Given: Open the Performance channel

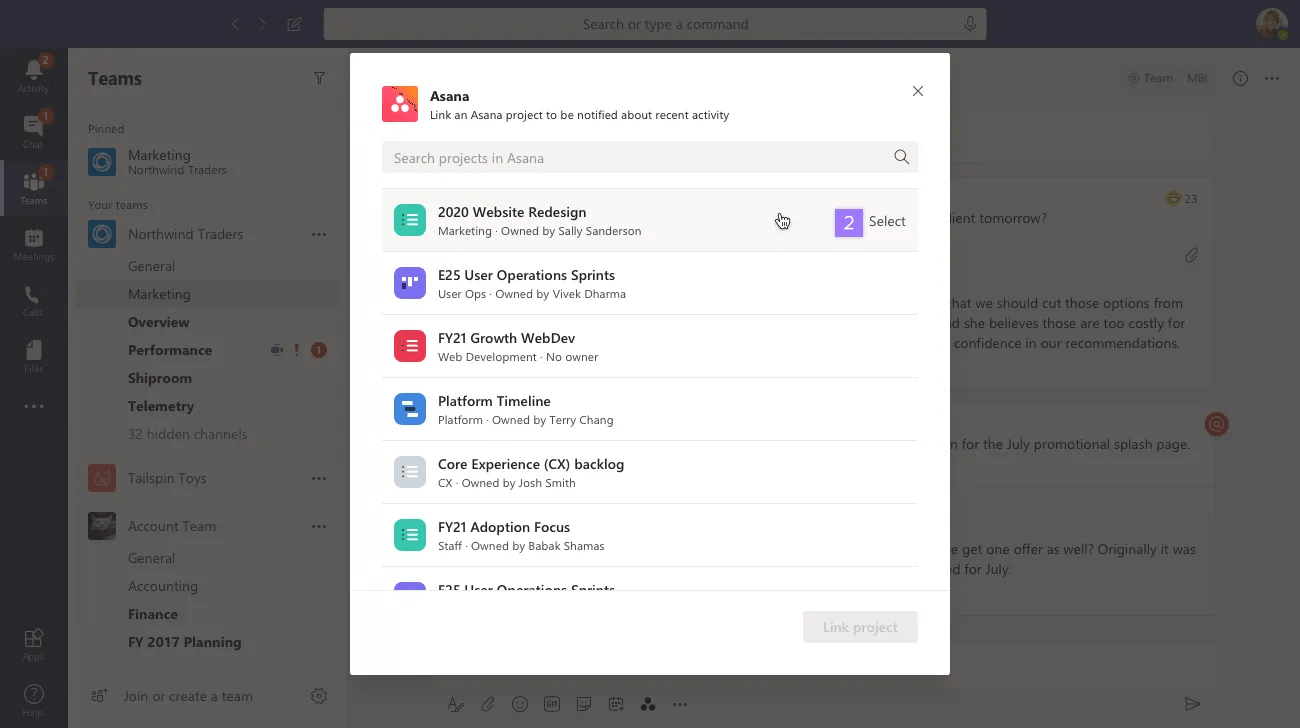Looking at the screenshot, I should [170, 350].
